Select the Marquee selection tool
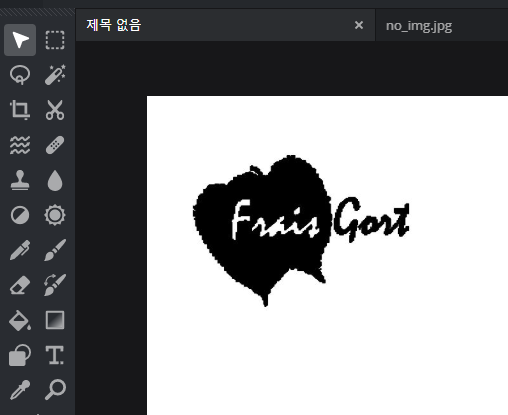Screen dimensions: 508x415 [x=55, y=40]
